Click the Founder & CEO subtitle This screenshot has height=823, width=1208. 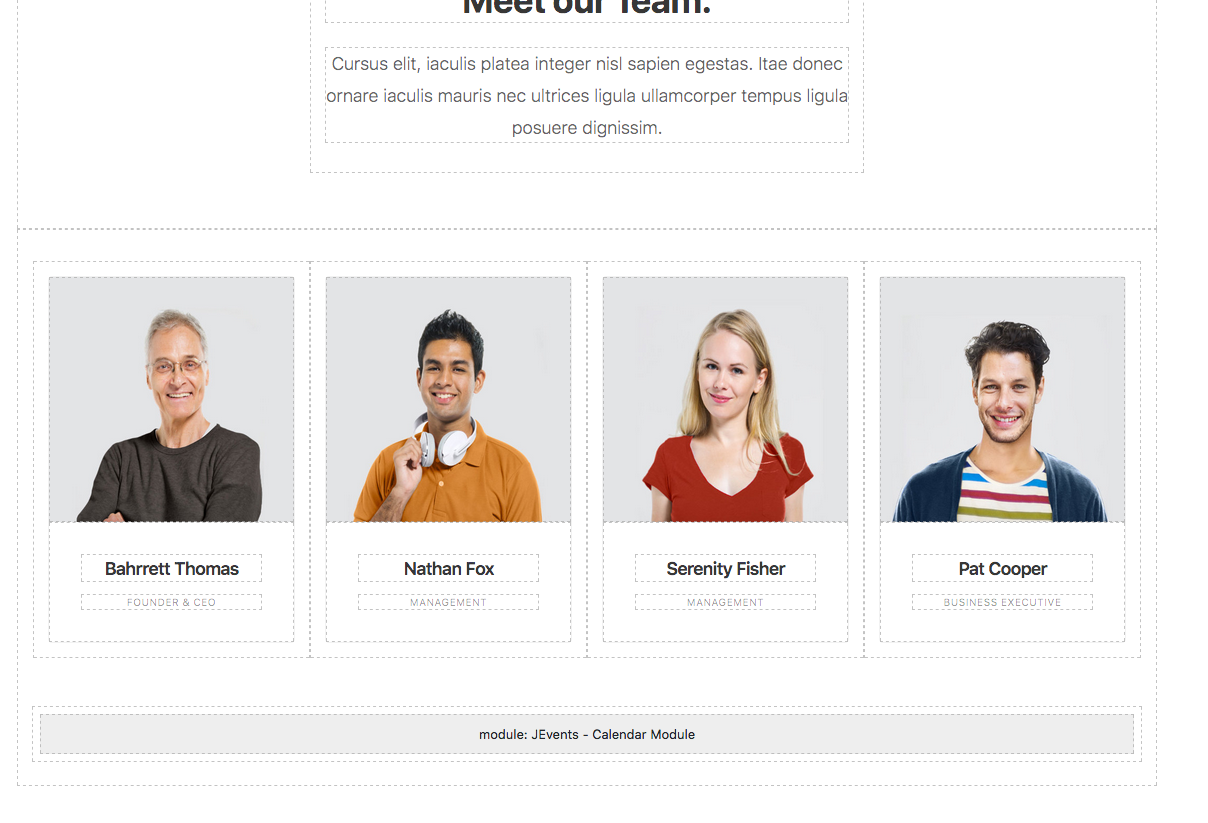171,602
